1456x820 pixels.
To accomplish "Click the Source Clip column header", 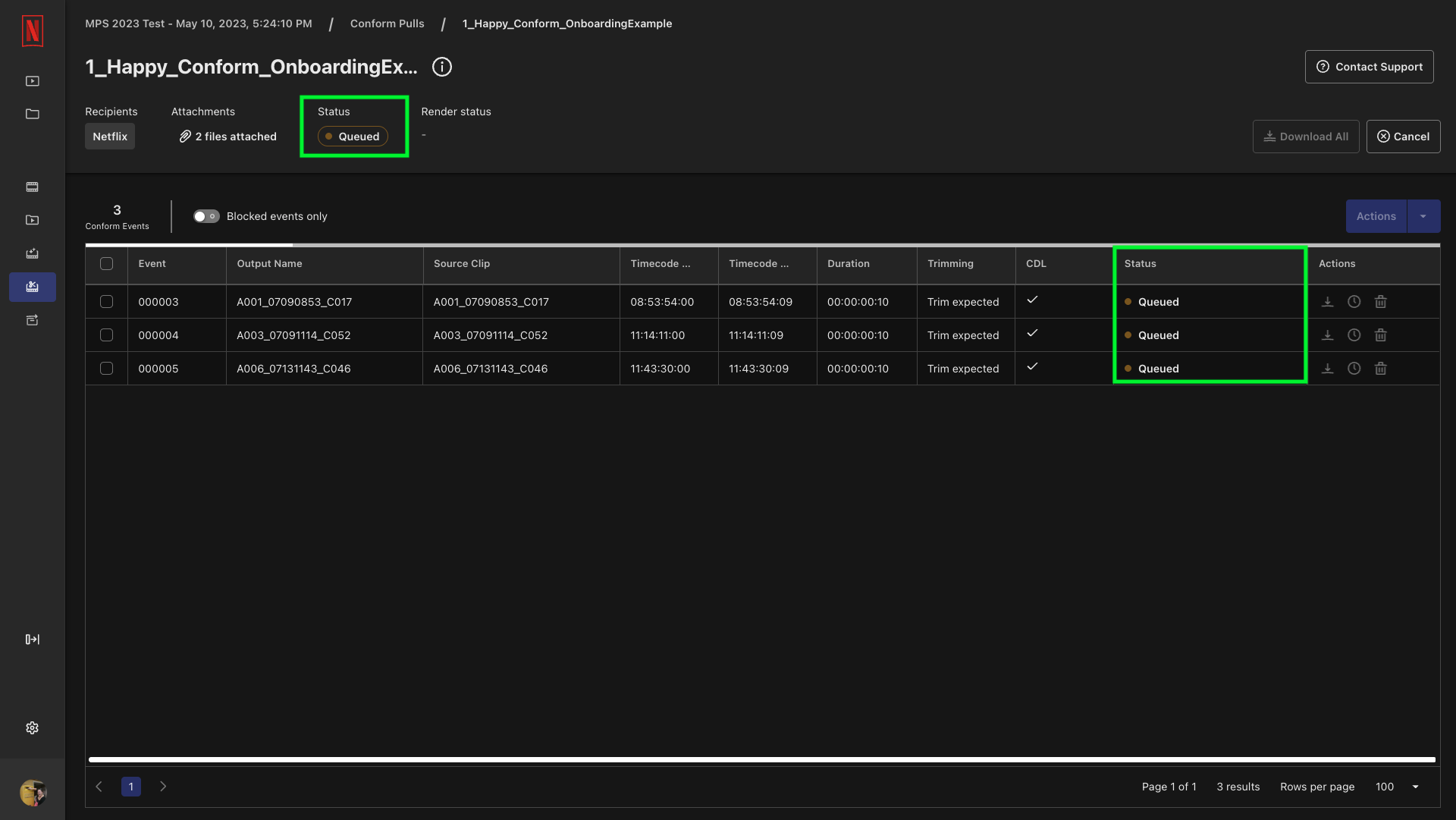I will 522,264.
